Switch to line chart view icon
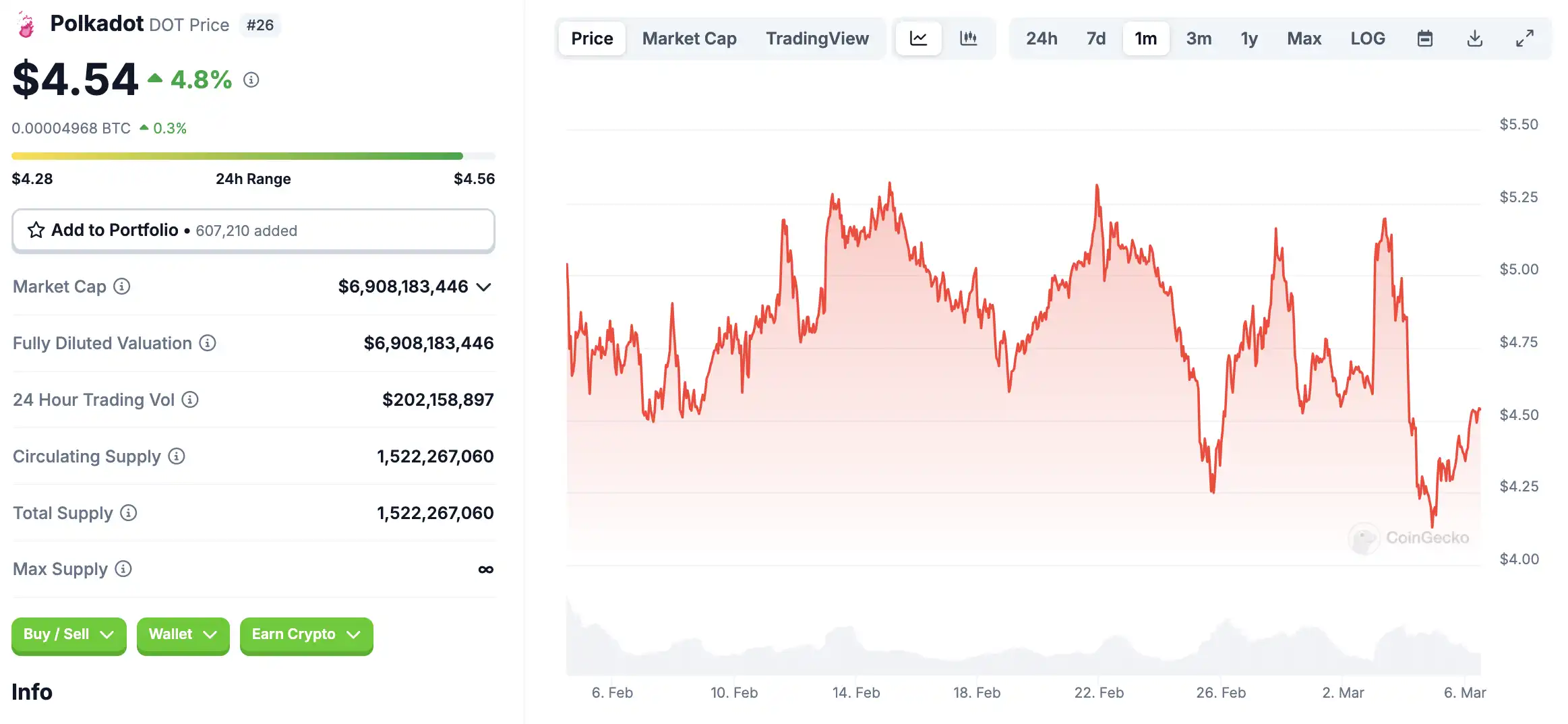1568x724 pixels. pyautogui.click(x=918, y=38)
